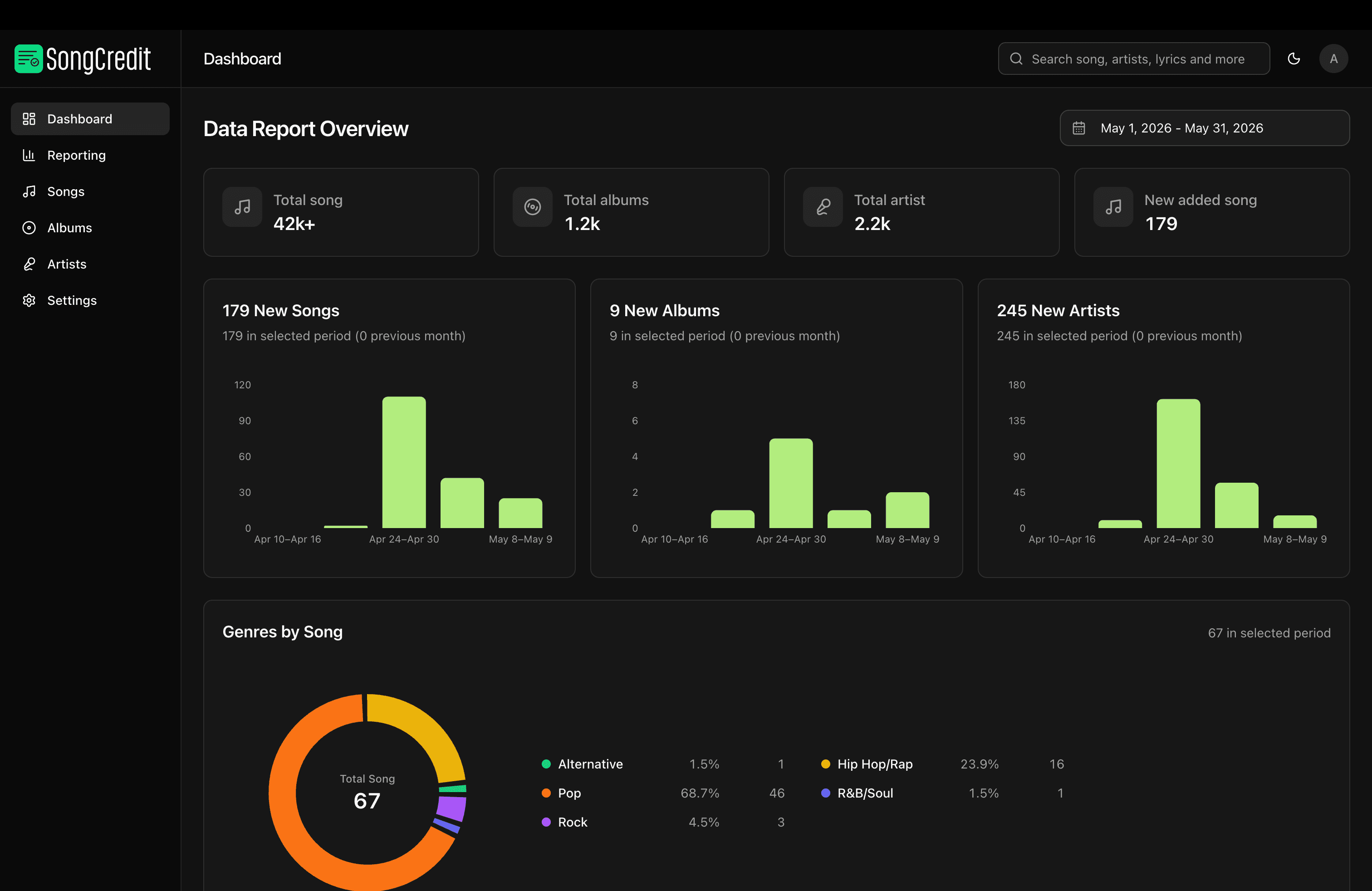Toggle dark mode with moon icon
This screenshot has width=1372, height=891.
1294,59
